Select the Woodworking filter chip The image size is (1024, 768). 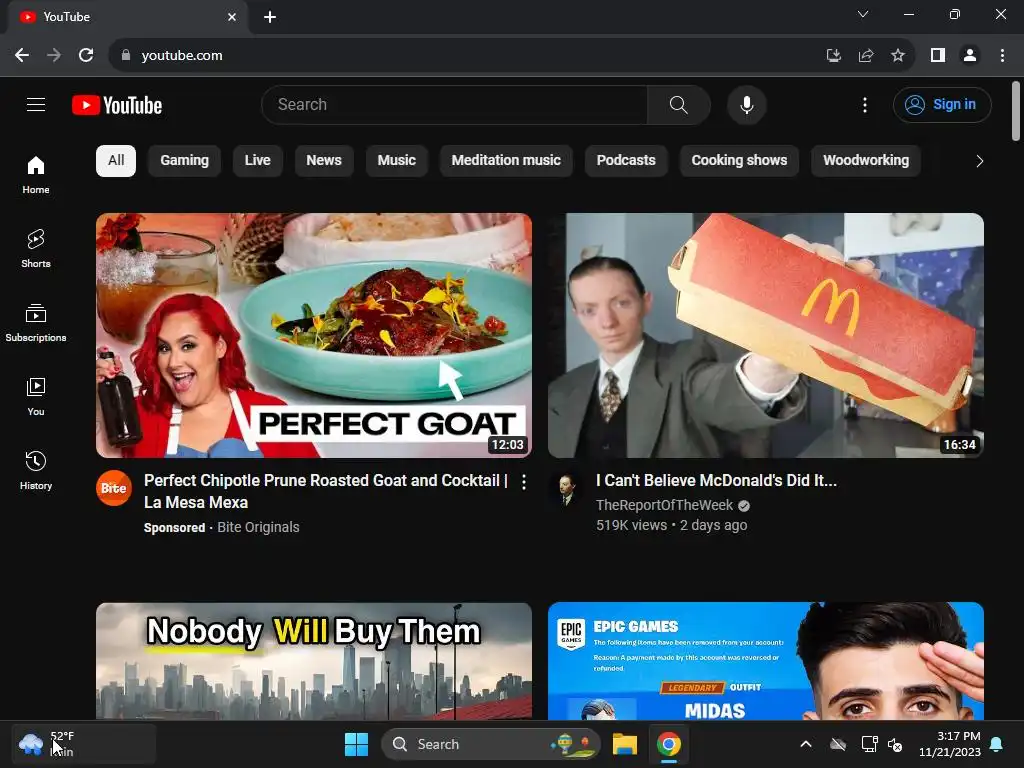tap(866, 161)
